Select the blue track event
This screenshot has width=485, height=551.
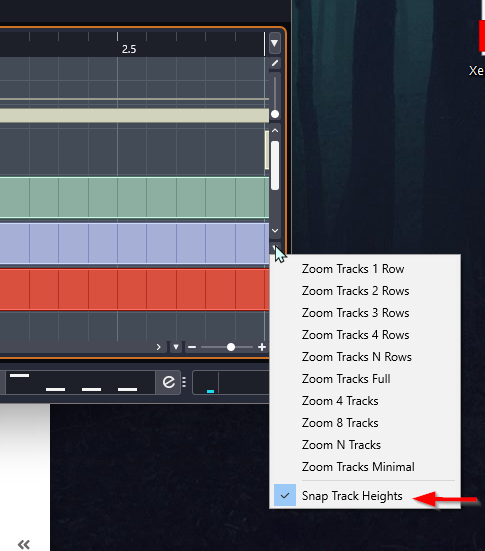134,244
